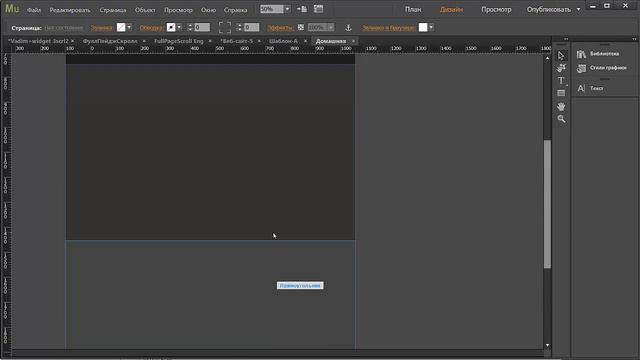Click the Mu application logo
640x360 pixels.
[x=12, y=9]
